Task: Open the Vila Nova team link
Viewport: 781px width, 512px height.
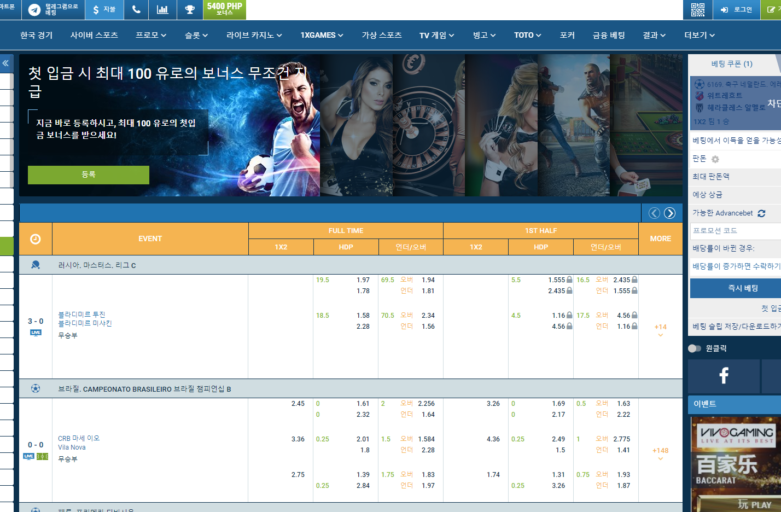Action: [x=72, y=447]
